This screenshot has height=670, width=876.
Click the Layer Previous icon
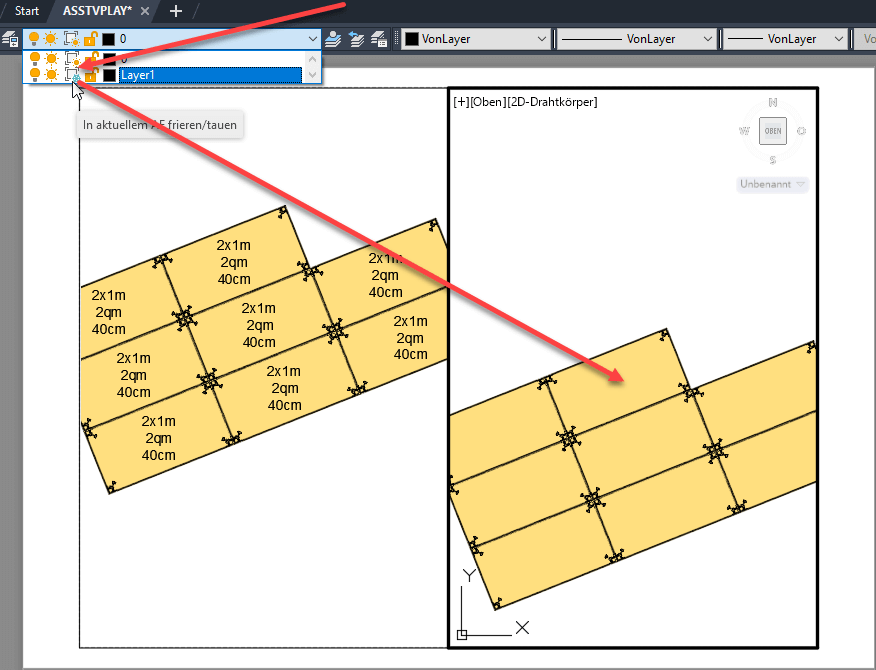click(356, 39)
